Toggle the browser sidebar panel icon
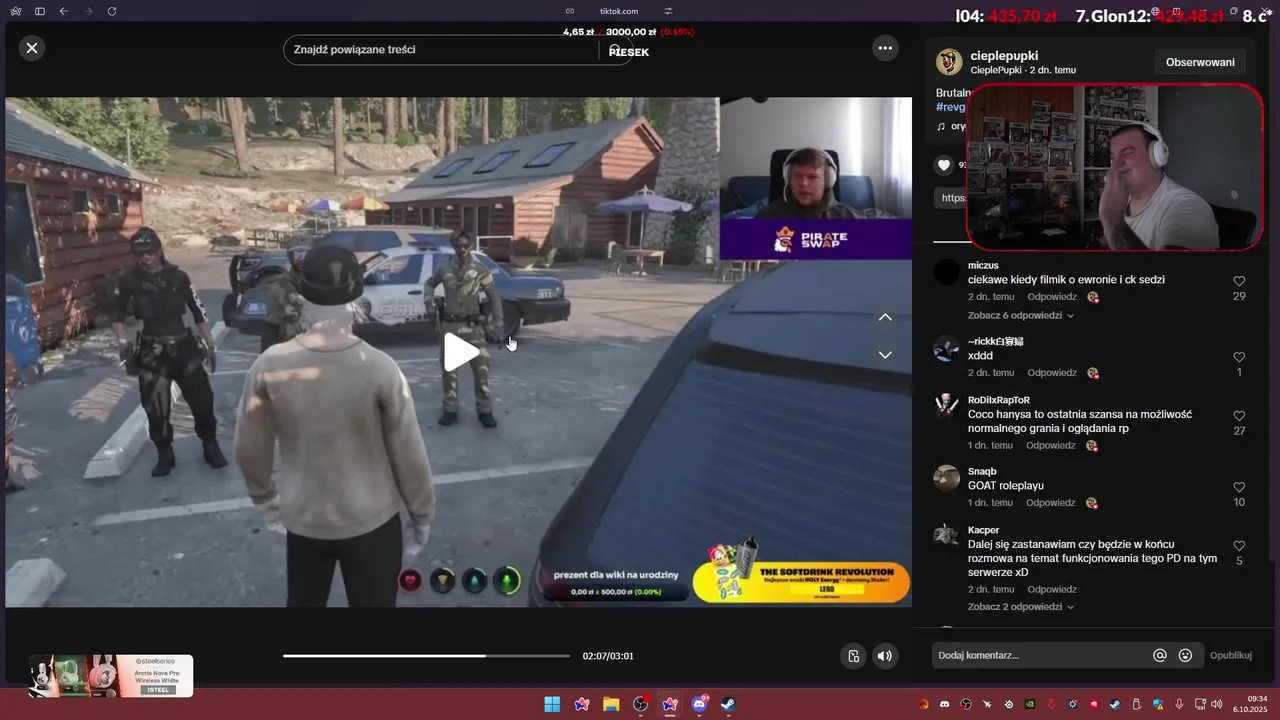 [40, 11]
